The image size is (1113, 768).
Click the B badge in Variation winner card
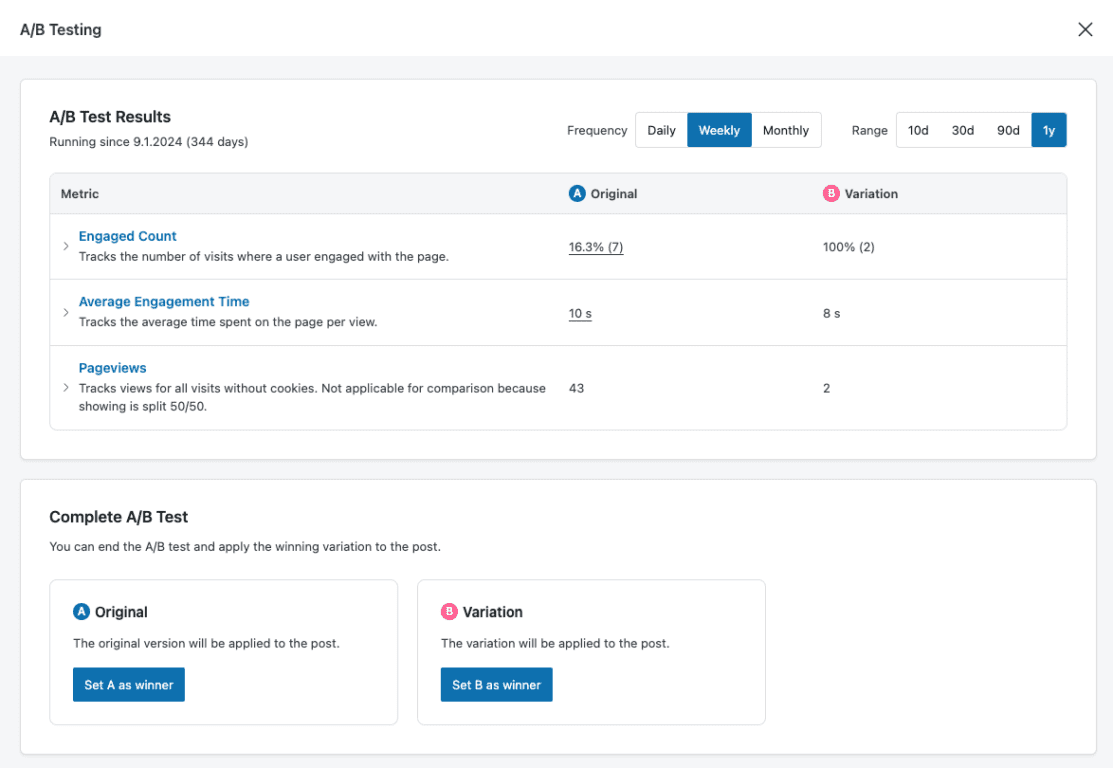point(450,612)
